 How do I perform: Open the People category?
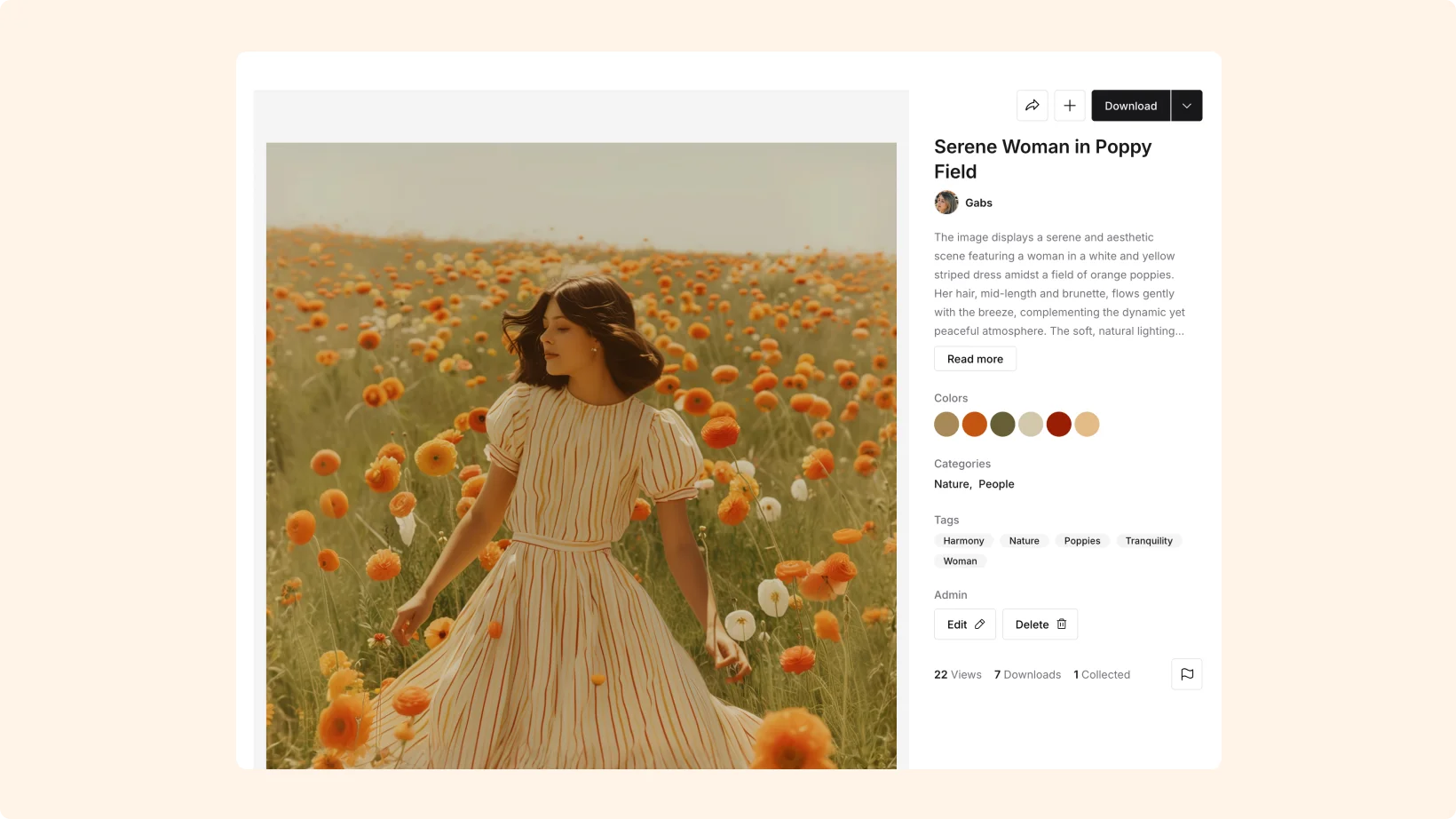(996, 484)
